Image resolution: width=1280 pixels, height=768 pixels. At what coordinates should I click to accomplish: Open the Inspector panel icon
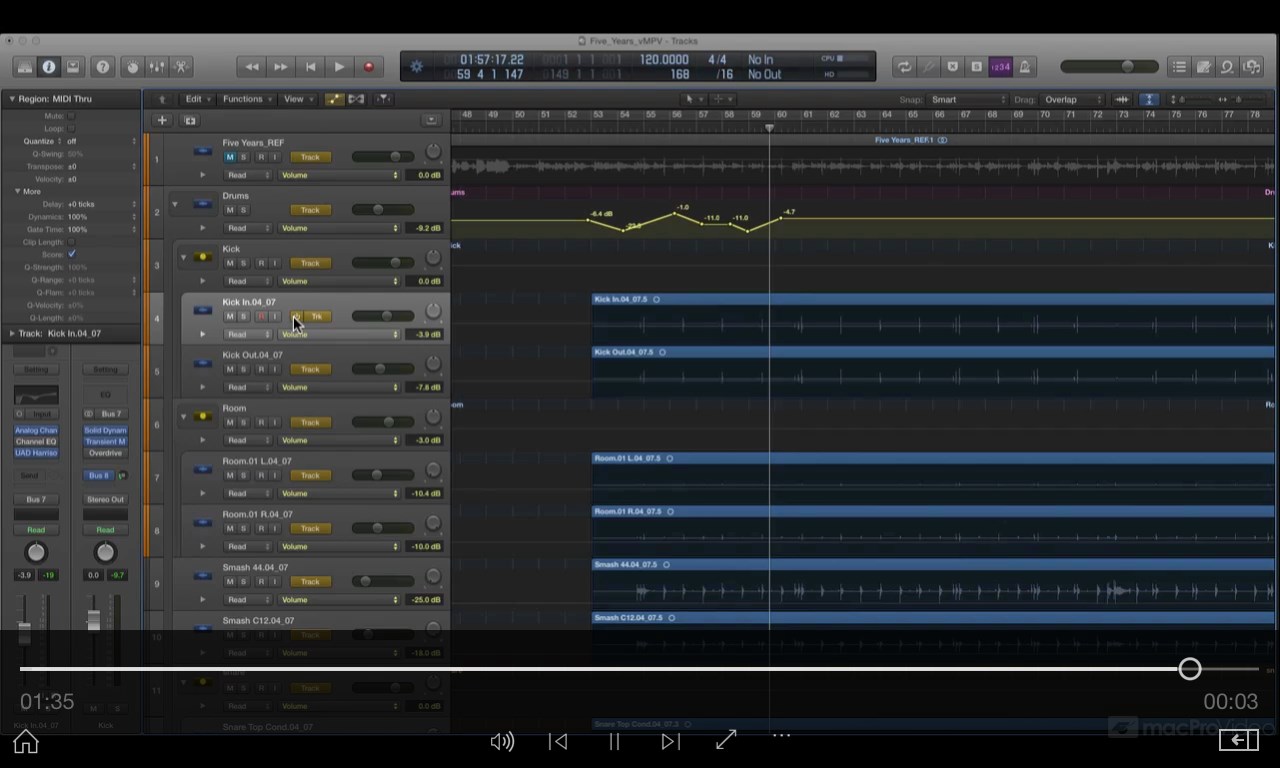48,66
